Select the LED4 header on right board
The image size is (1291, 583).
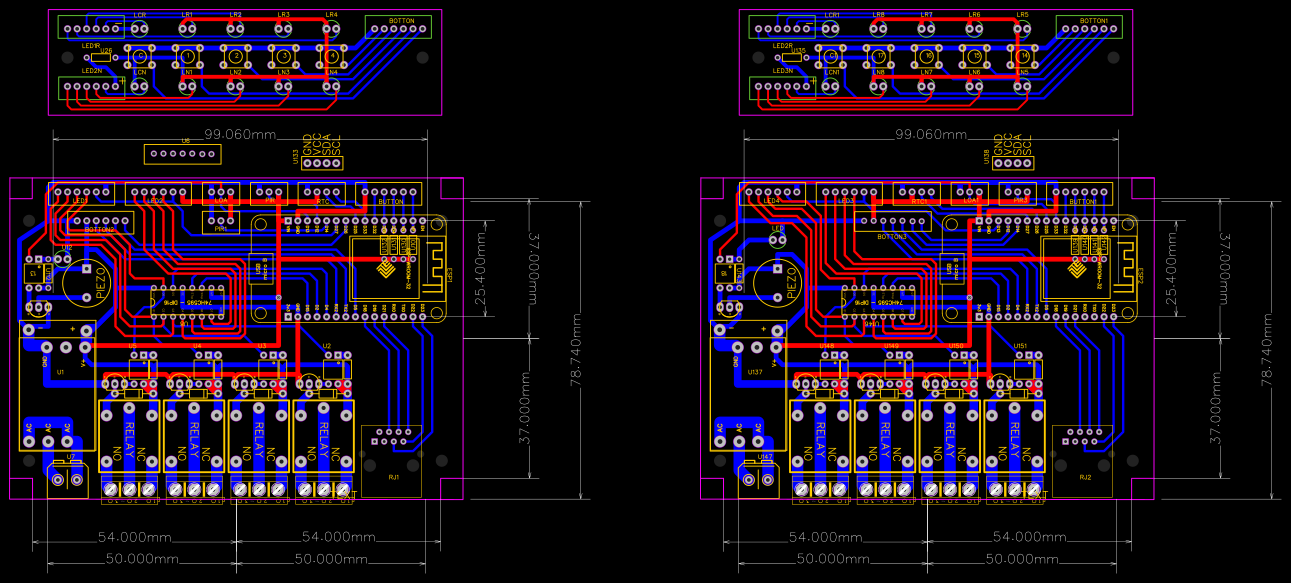pos(771,195)
